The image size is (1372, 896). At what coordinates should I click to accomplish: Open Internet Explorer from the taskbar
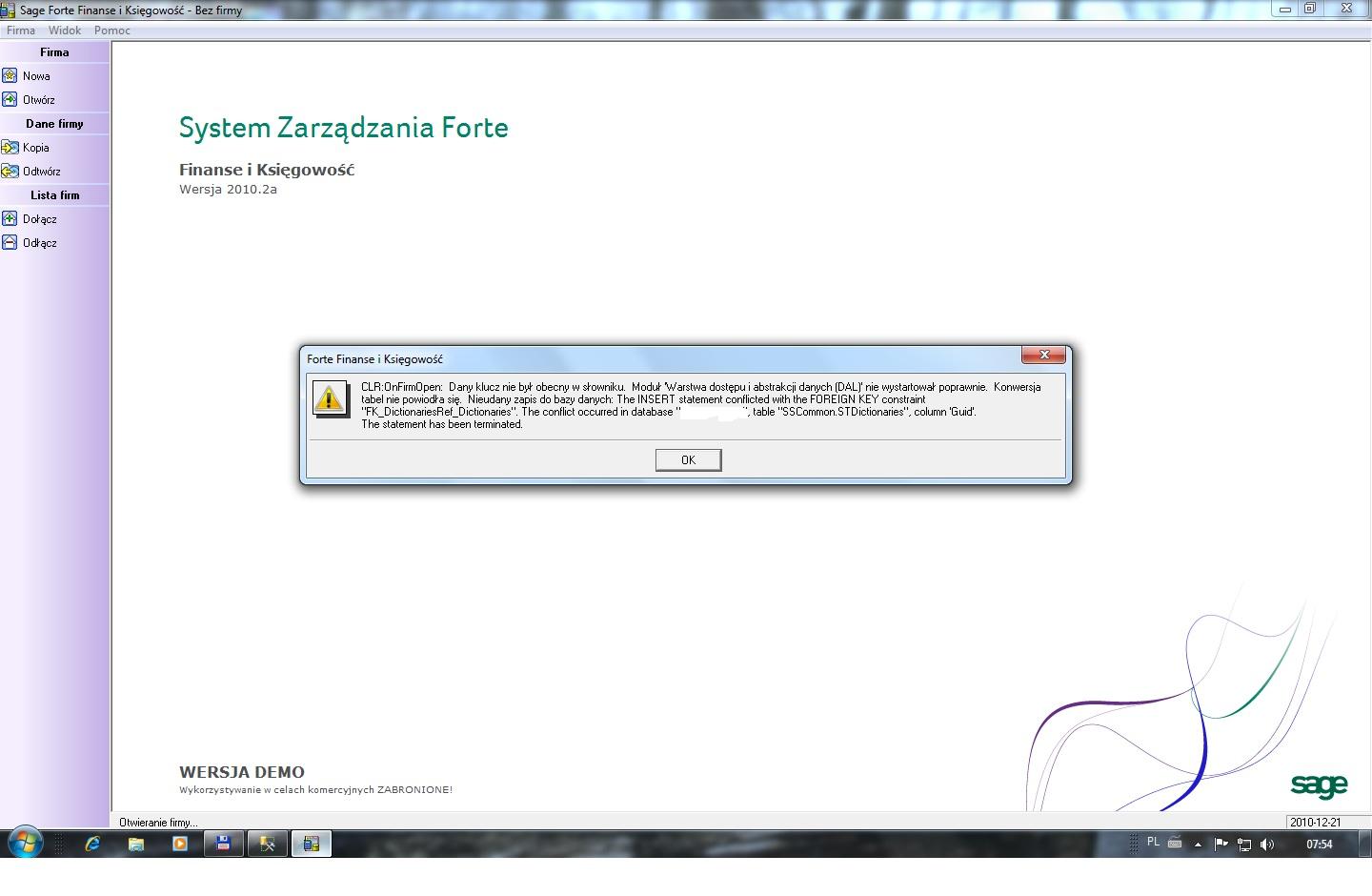(x=92, y=844)
